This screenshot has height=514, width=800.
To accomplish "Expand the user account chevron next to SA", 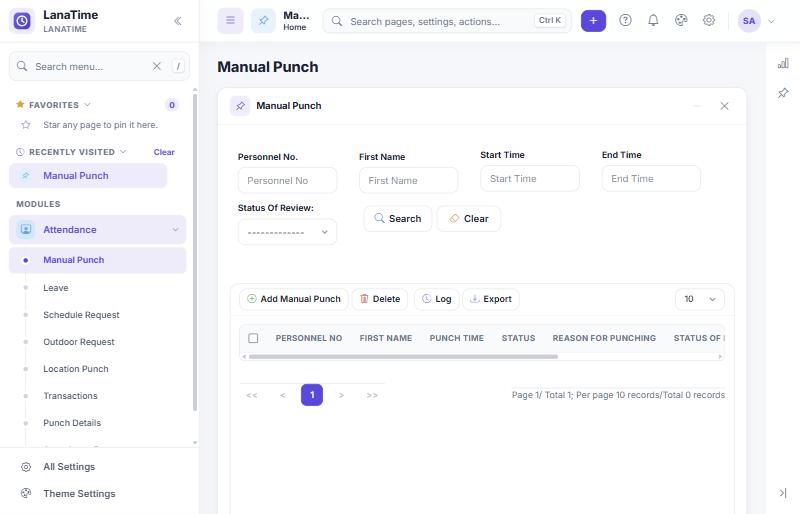I will tap(771, 21).
